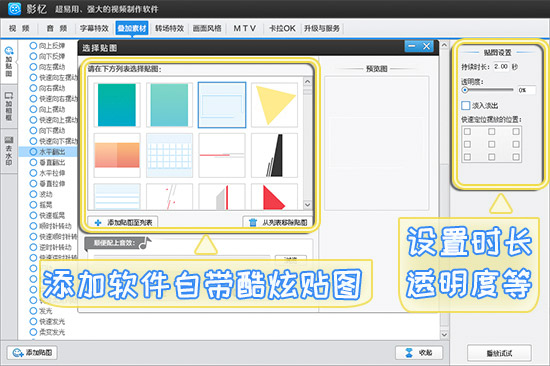
Task: Choose the blue horizontal lines sticker thumbnail
Action: click(x=117, y=197)
